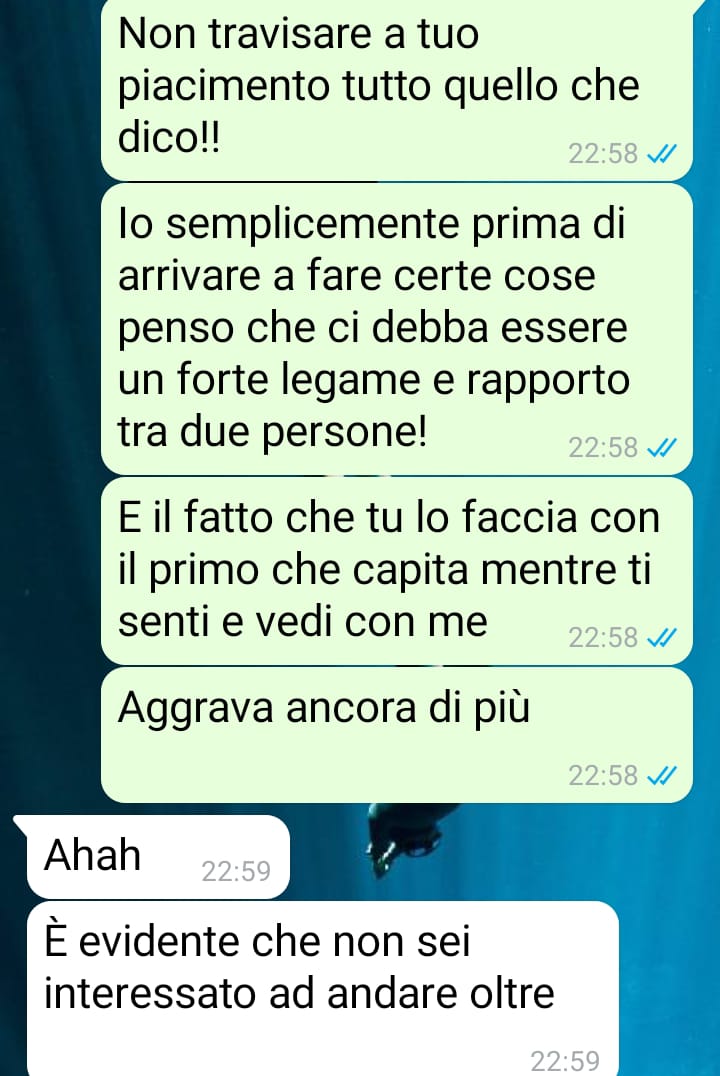Tap the 22:59 timestamp on the 'Ahah' message
Image resolution: width=720 pixels, height=1076 pixels.
click(x=236, y=872)
